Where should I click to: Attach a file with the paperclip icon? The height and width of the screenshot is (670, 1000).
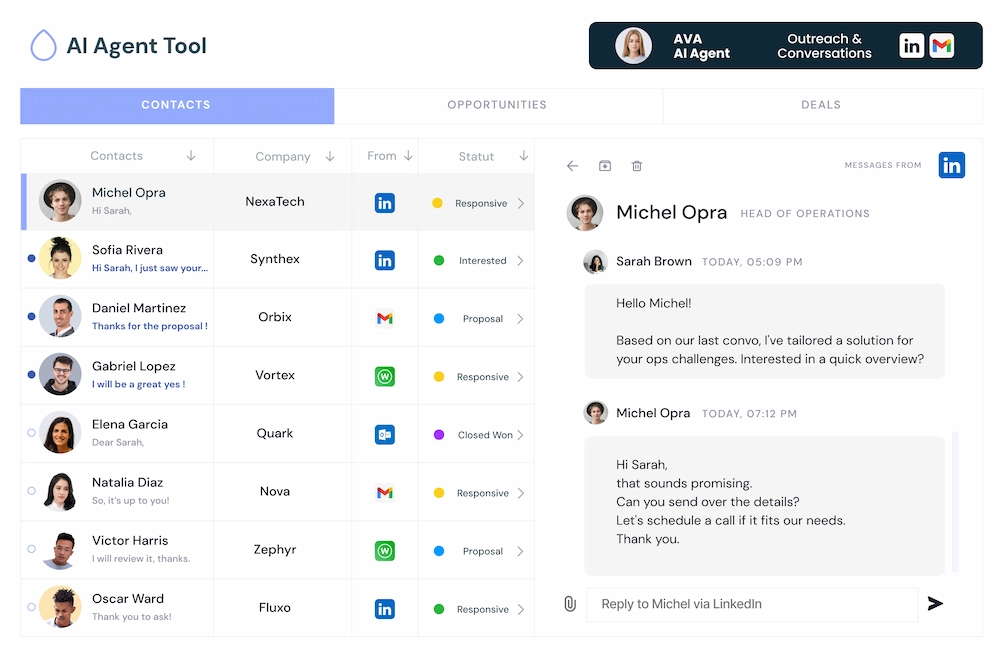coord(570,604)
